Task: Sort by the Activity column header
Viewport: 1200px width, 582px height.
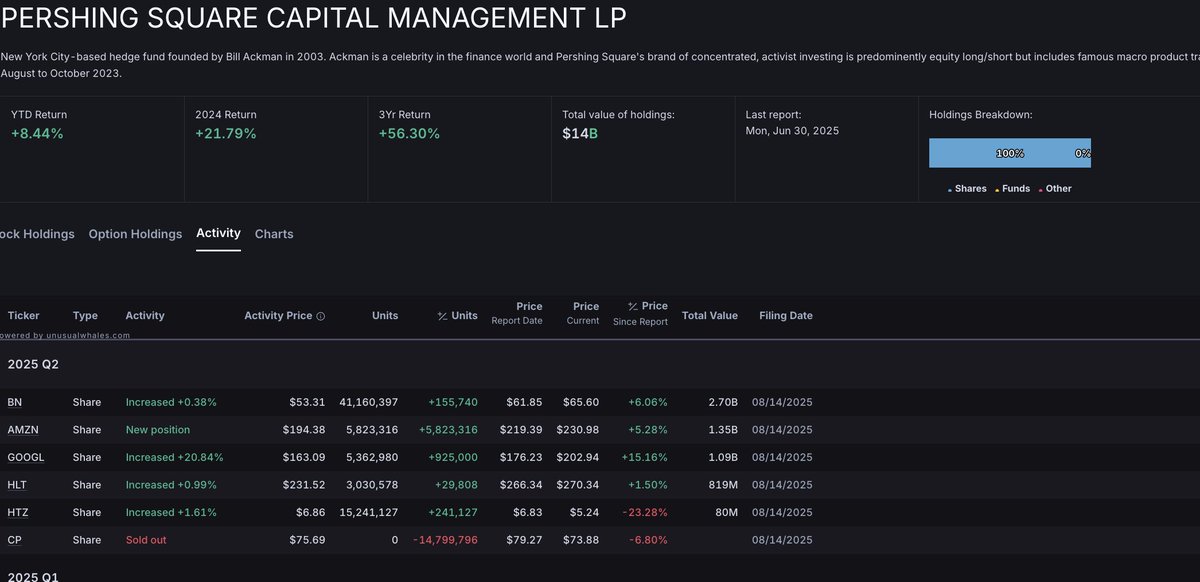Action: pyautogui.click(x=145, y=315)
